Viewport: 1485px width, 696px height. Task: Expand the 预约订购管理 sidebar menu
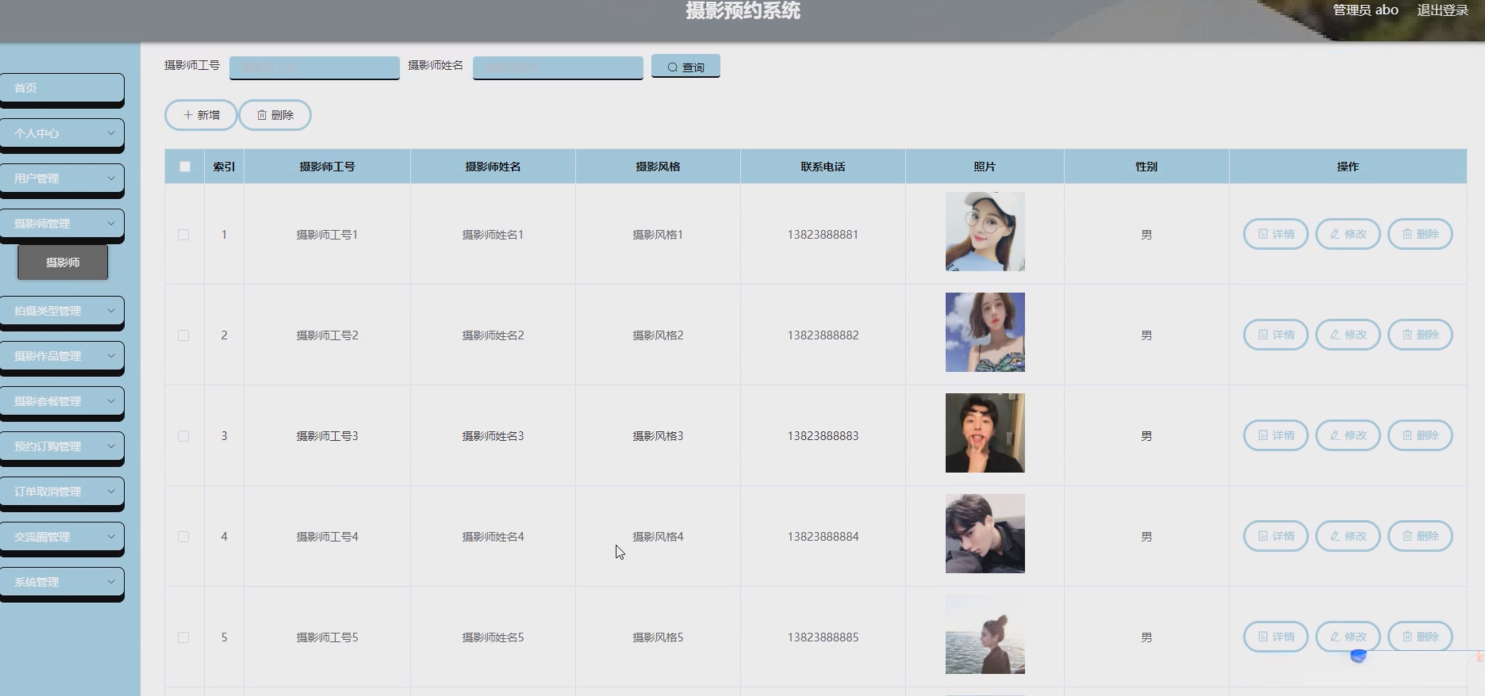pos(62,447)
